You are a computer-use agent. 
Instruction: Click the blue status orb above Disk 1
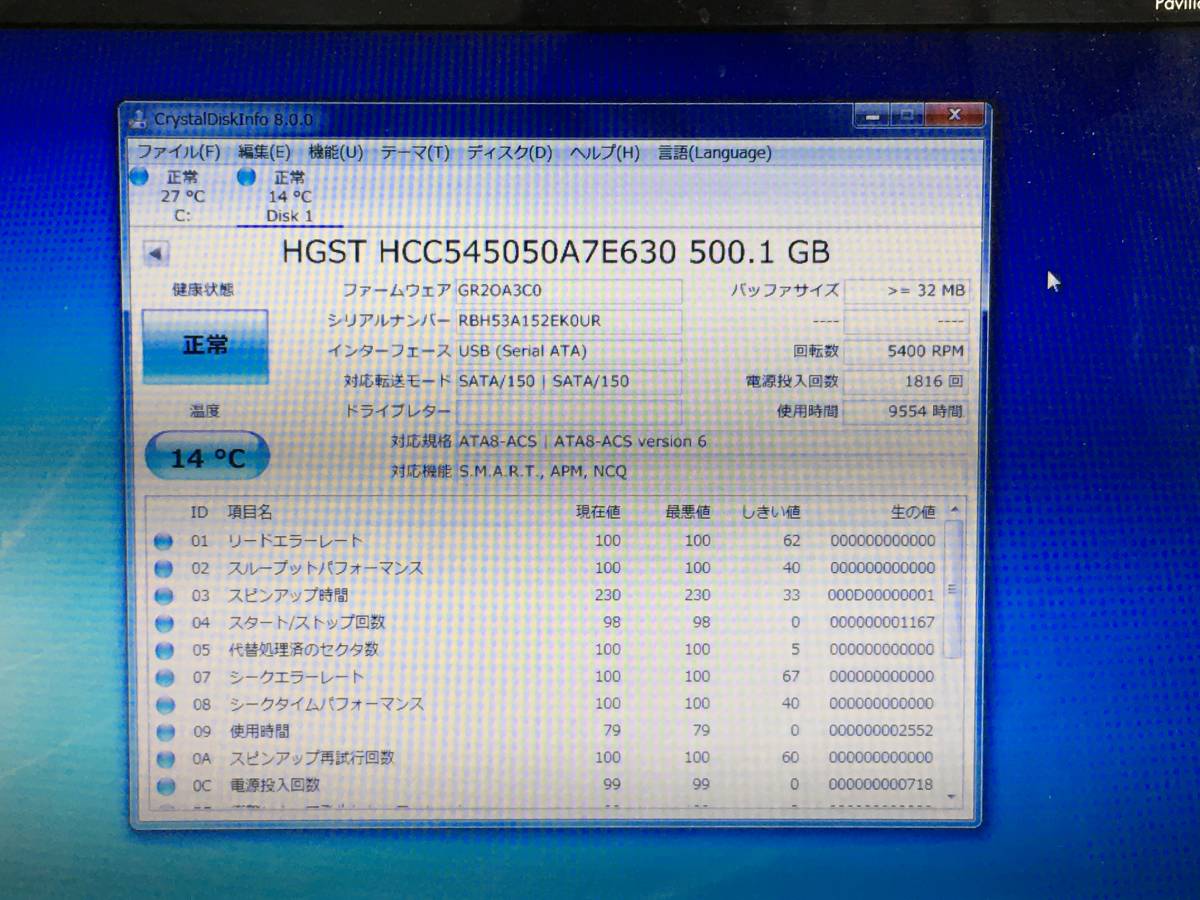coord(246,178)
